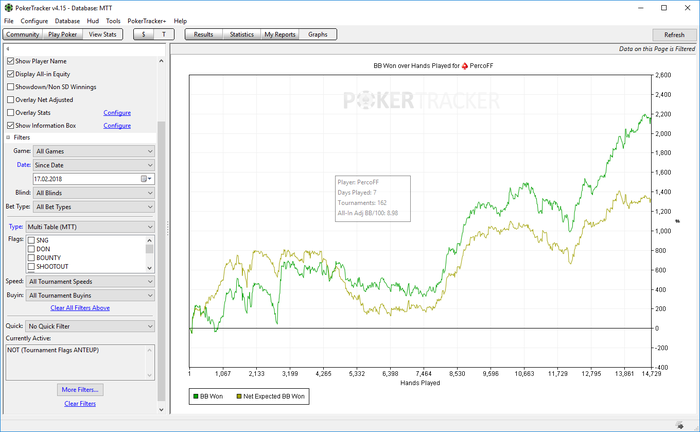Viewport: 700px width, 432px height.
Task: Click the More Filters button
Action: (80, 389)
